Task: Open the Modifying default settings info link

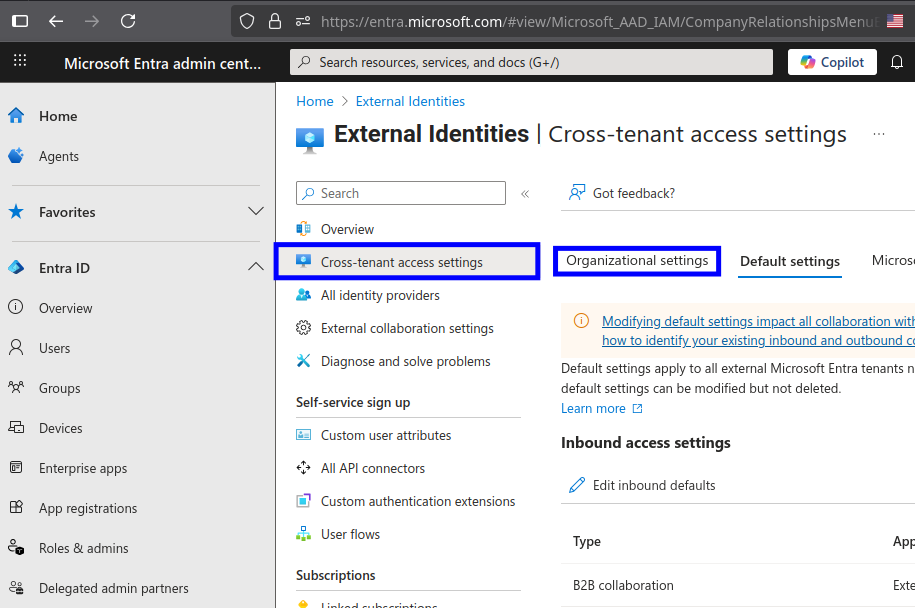Action: 758,331
